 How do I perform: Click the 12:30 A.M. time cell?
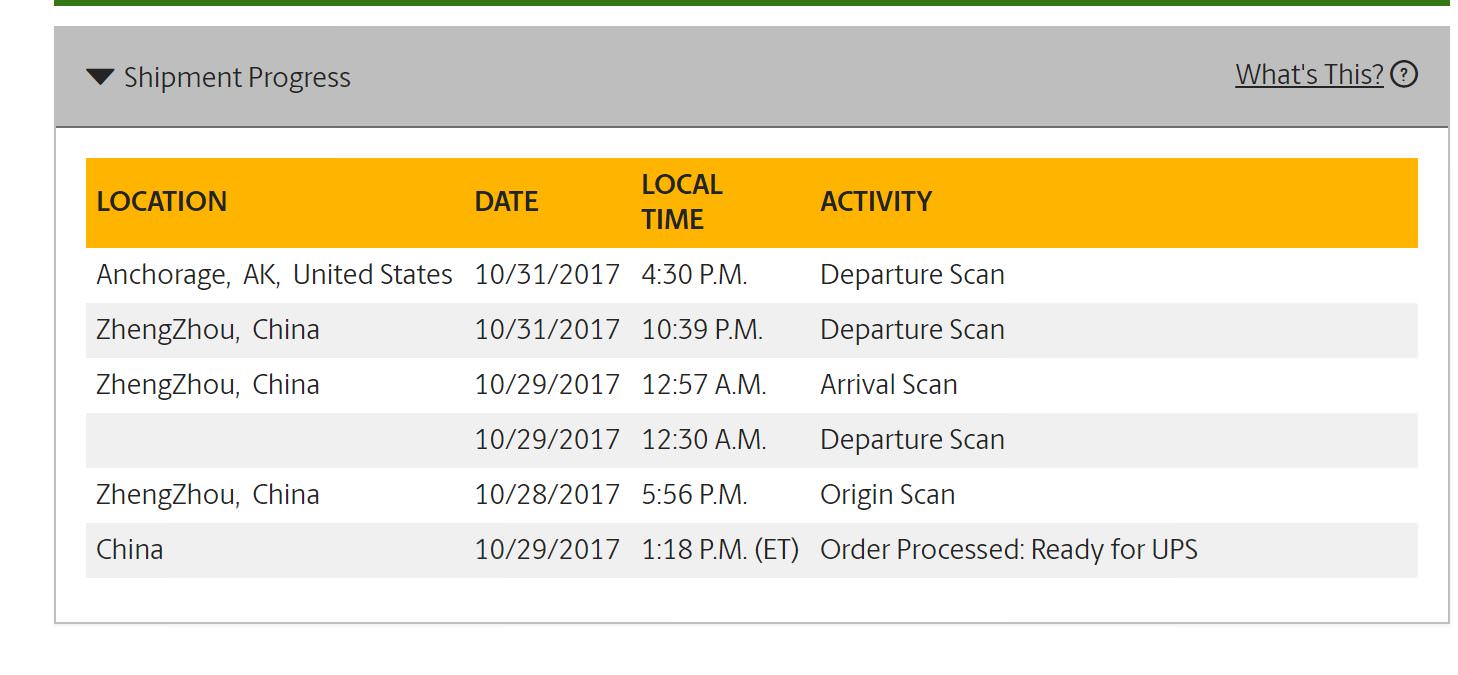point(704,440)
